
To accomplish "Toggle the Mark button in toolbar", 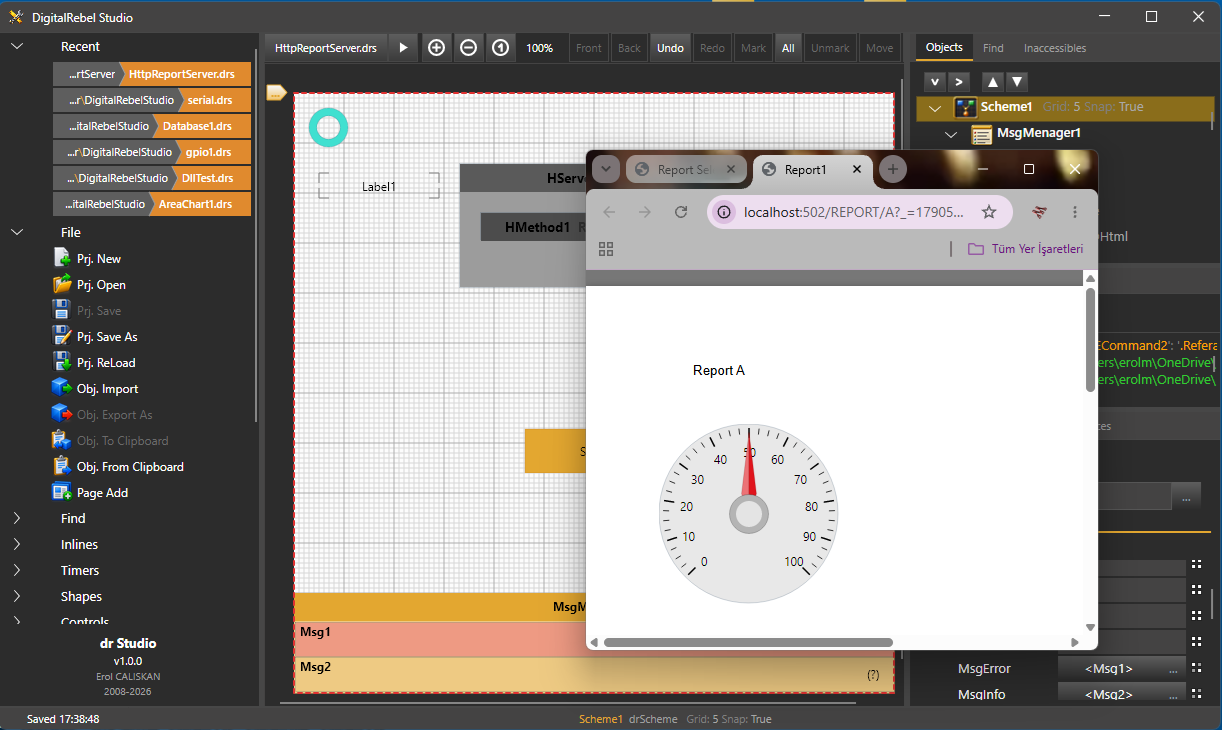I will (754, 48).
